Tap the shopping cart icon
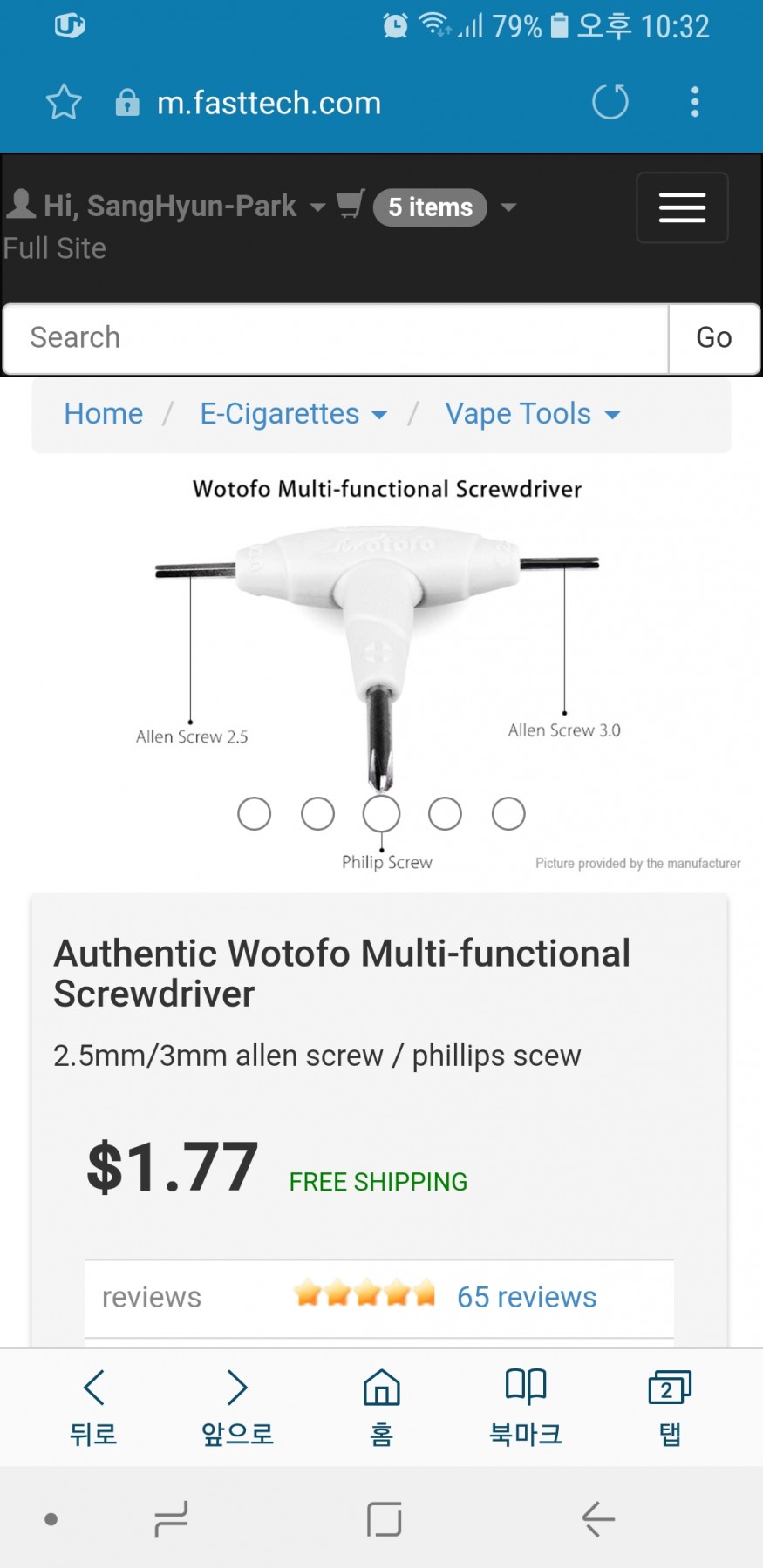763x1568 pixels. [351, 205]
